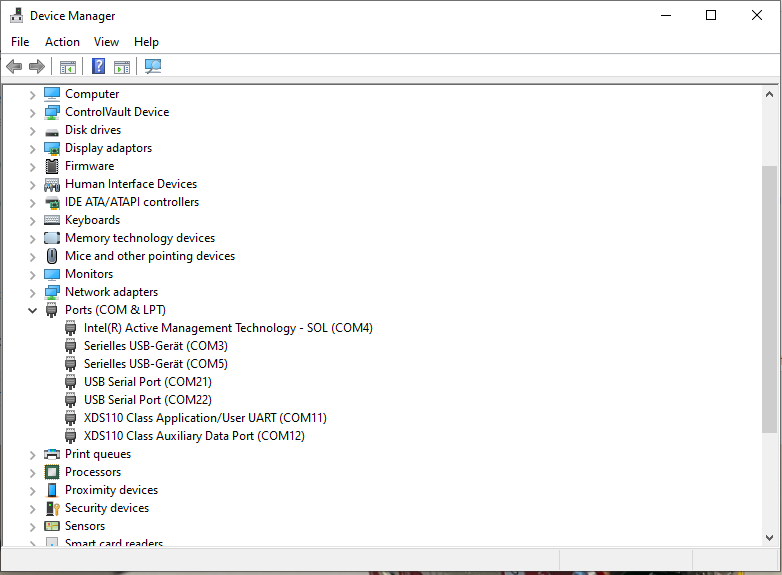This screenshot has height=575, width=782.
Task: Click the Disk drives category icon
Action: (52, 132)
